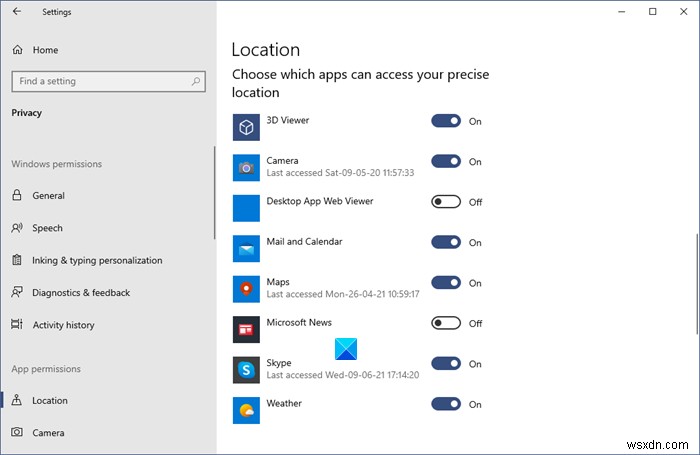Image resolution: width=700 pixels, height=455 pixels.
Task: Enable Desktop App Web Viewer location toggle
Action: (x=446, y=202)
